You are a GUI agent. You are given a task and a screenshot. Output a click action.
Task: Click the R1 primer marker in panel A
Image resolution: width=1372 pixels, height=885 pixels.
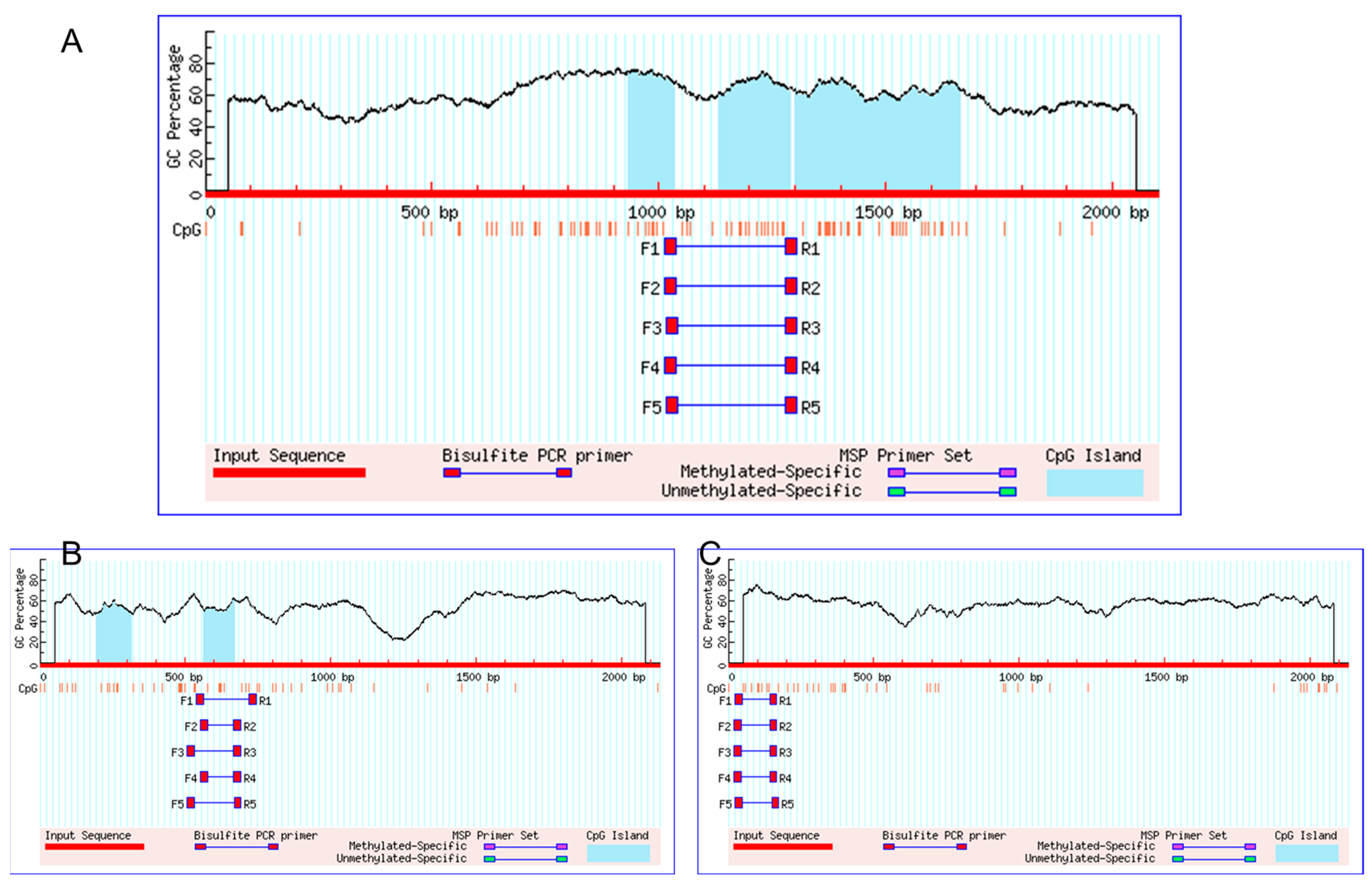[791, 247]
